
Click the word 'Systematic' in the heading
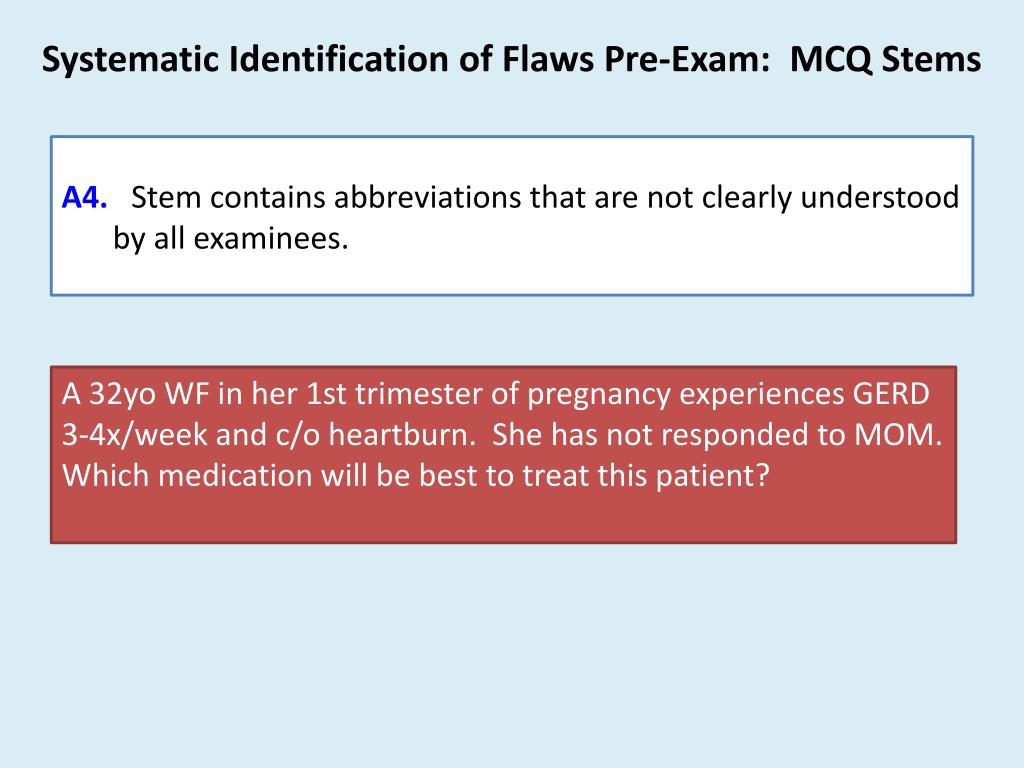pyautogui.click(x=130, y=59)
